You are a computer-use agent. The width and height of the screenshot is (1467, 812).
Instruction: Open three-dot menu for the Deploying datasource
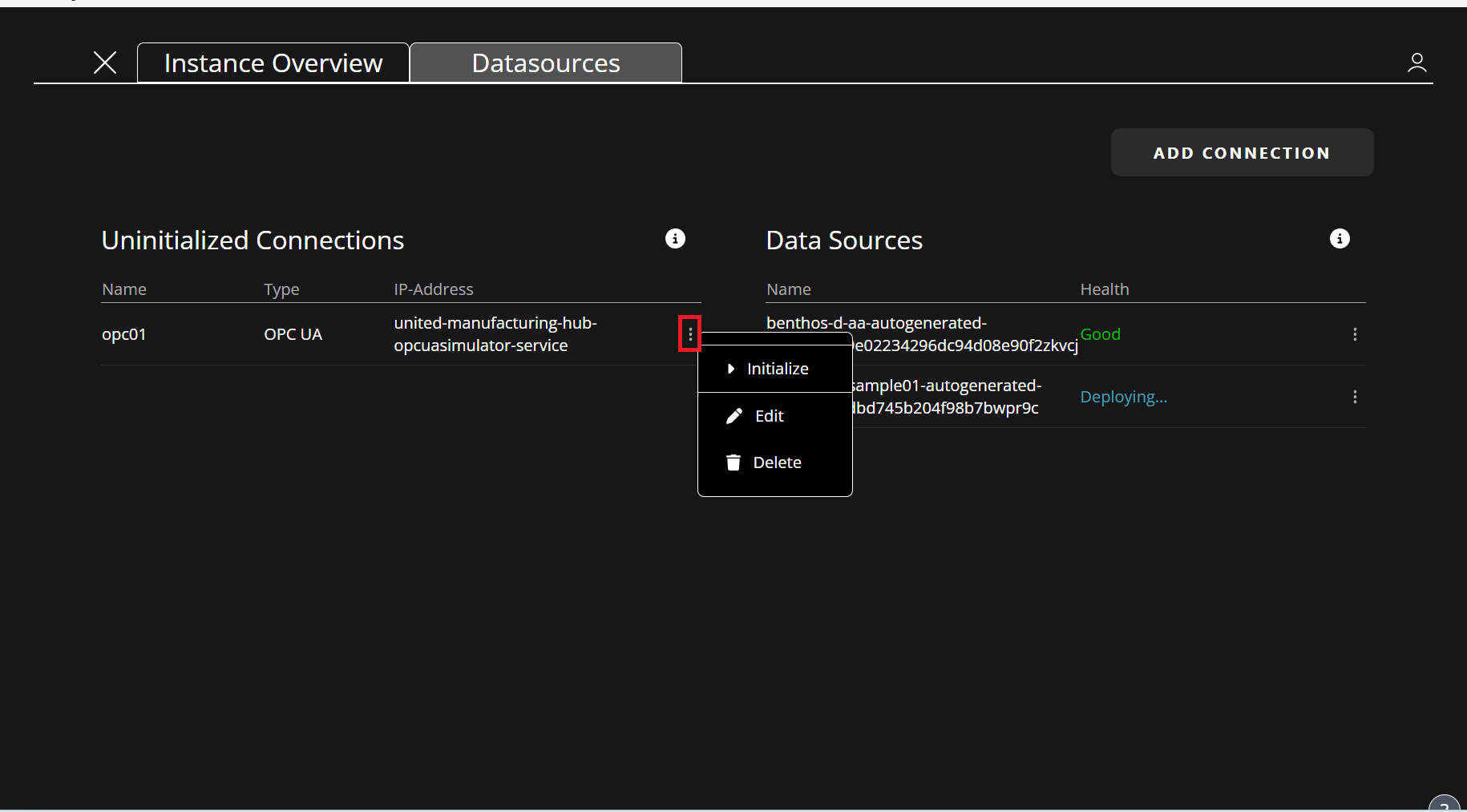point(1355,397)
